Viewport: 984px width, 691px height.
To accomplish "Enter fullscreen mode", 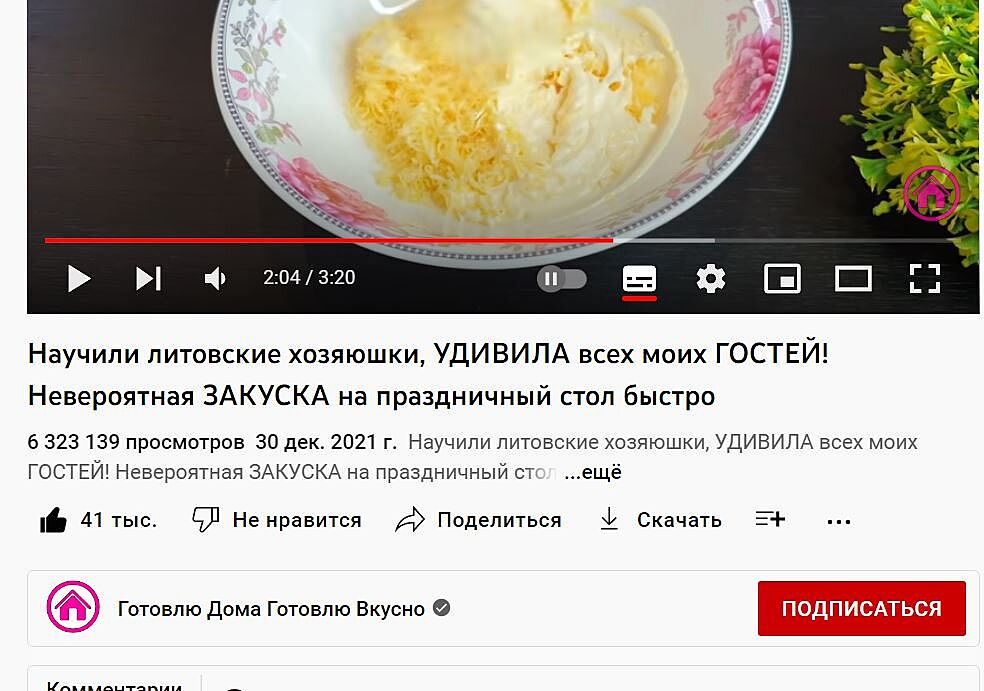I will (x=925, y=279).
